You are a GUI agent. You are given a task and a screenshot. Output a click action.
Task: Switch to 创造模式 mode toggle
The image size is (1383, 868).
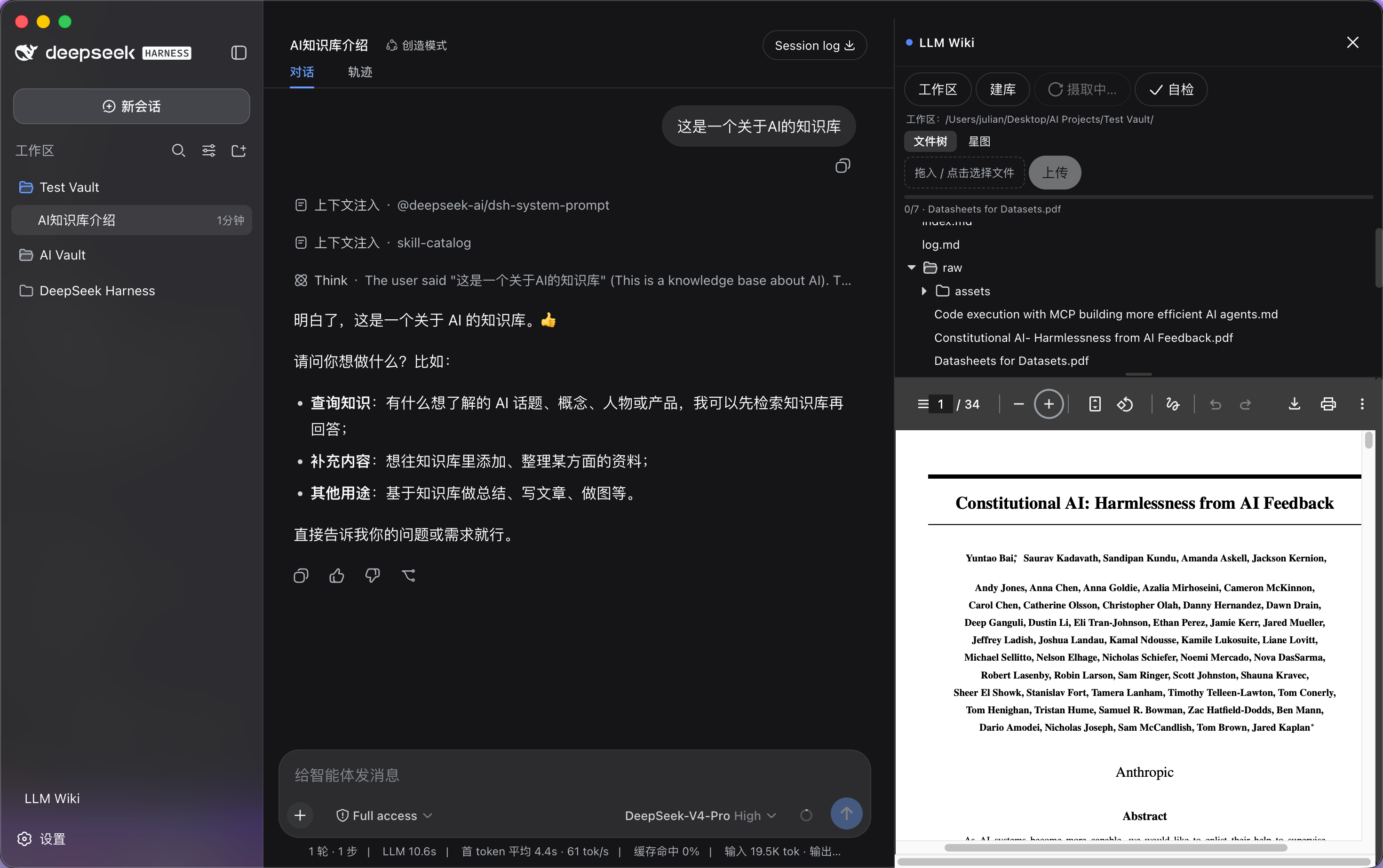(416, 45)
